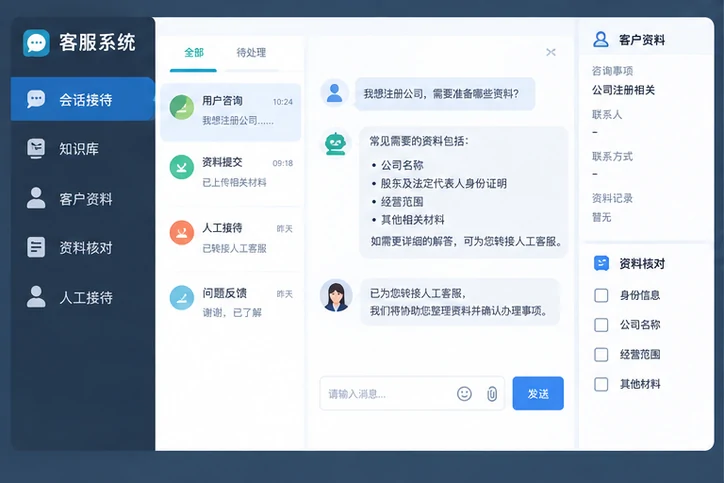Close the chat with the X icon
The width and height of the screenshot is (724, 483).
tap(550, 52)
